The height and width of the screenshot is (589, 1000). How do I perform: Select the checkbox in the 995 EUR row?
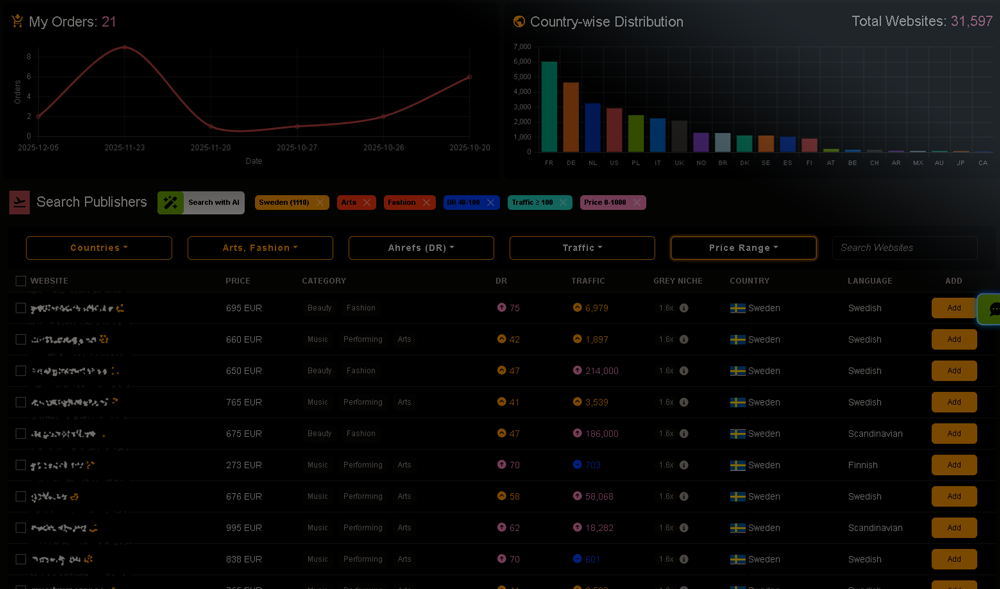pyautogui.click(x=21, y=528)
